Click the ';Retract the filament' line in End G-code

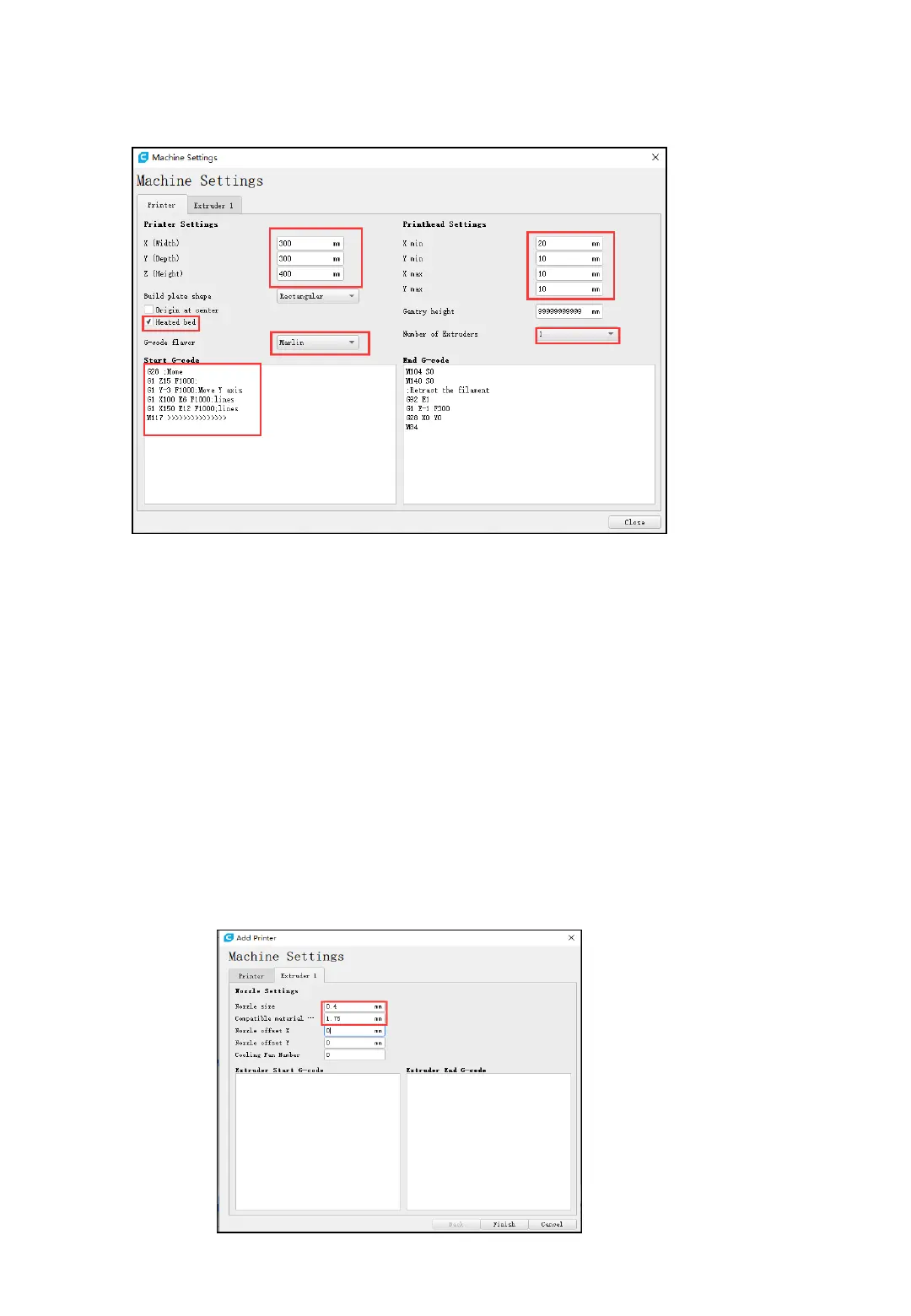pyautogui.click(x=448, y=391)
